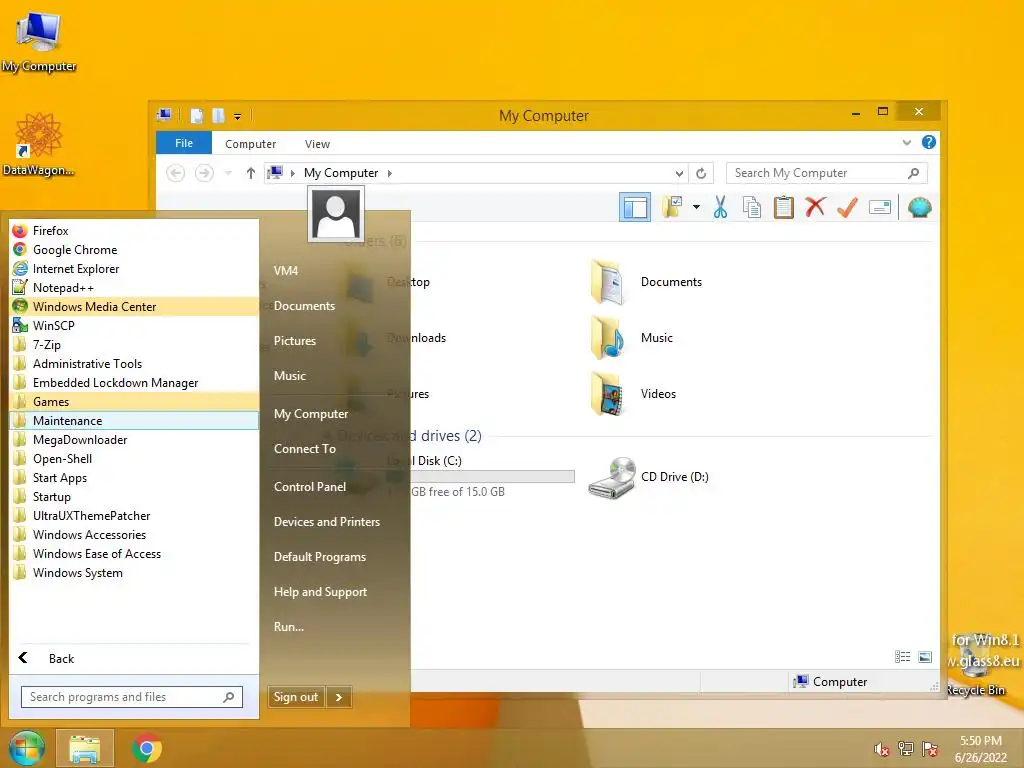Click the Paste clipboard icon
The width and height of the screenshot is (1024, 768).
click(783, 208)
